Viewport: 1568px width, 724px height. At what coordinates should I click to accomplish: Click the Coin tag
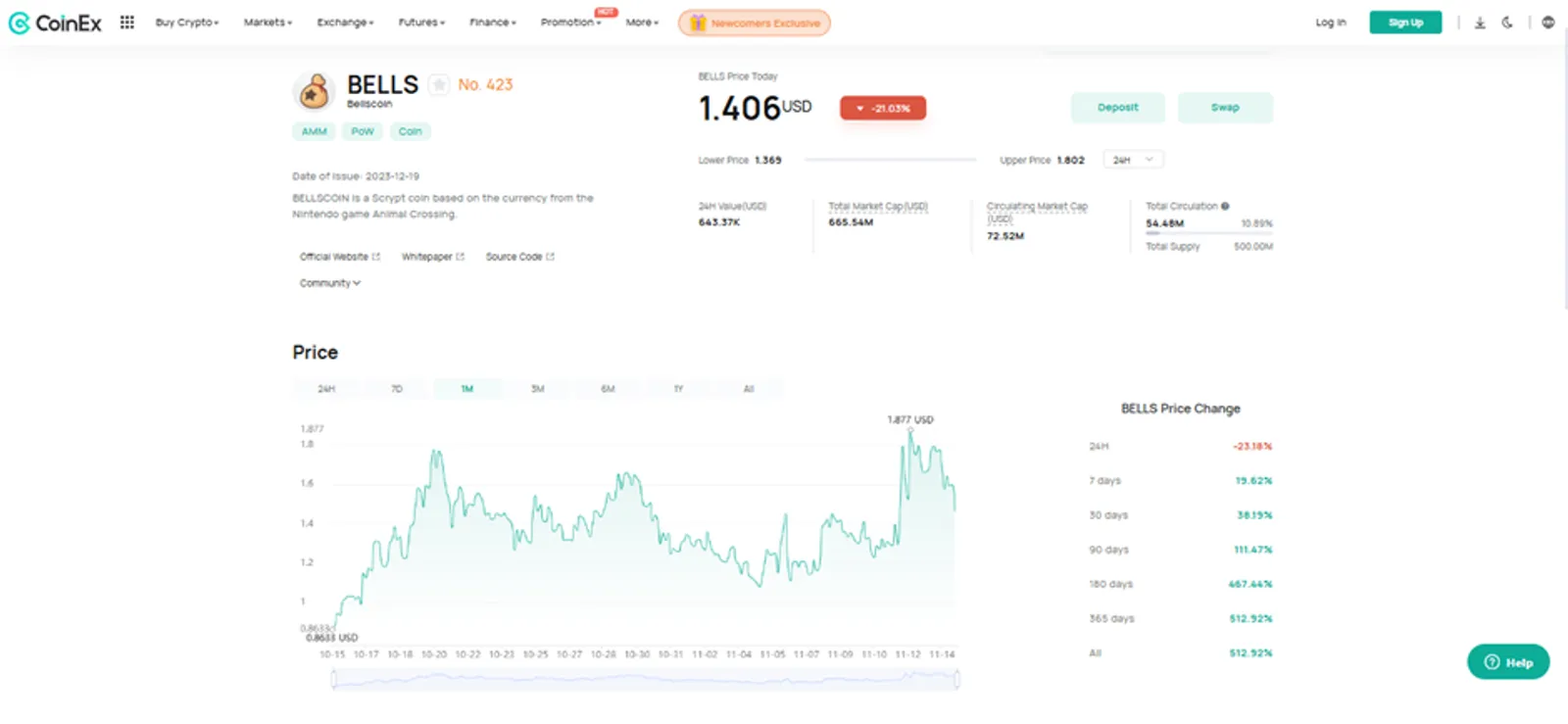point(411,131)
